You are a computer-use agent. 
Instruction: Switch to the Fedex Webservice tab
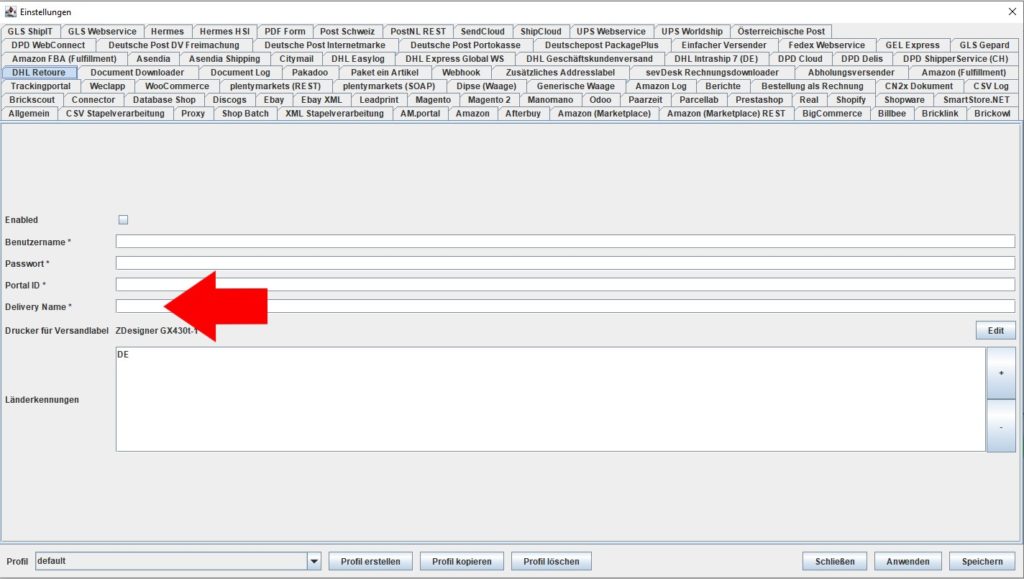[x=826, y=45]
